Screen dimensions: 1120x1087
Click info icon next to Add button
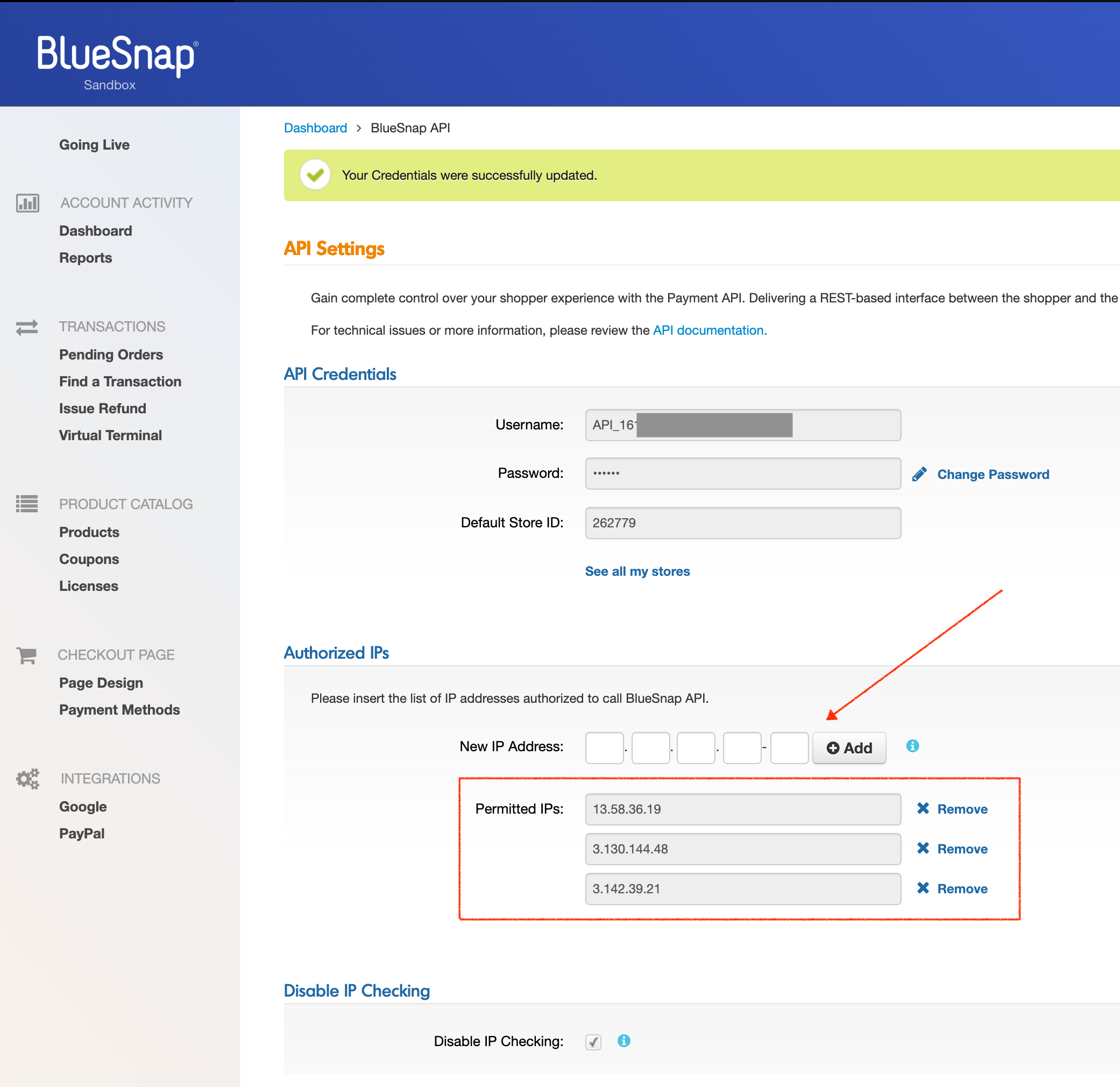[x=912, y=746]
